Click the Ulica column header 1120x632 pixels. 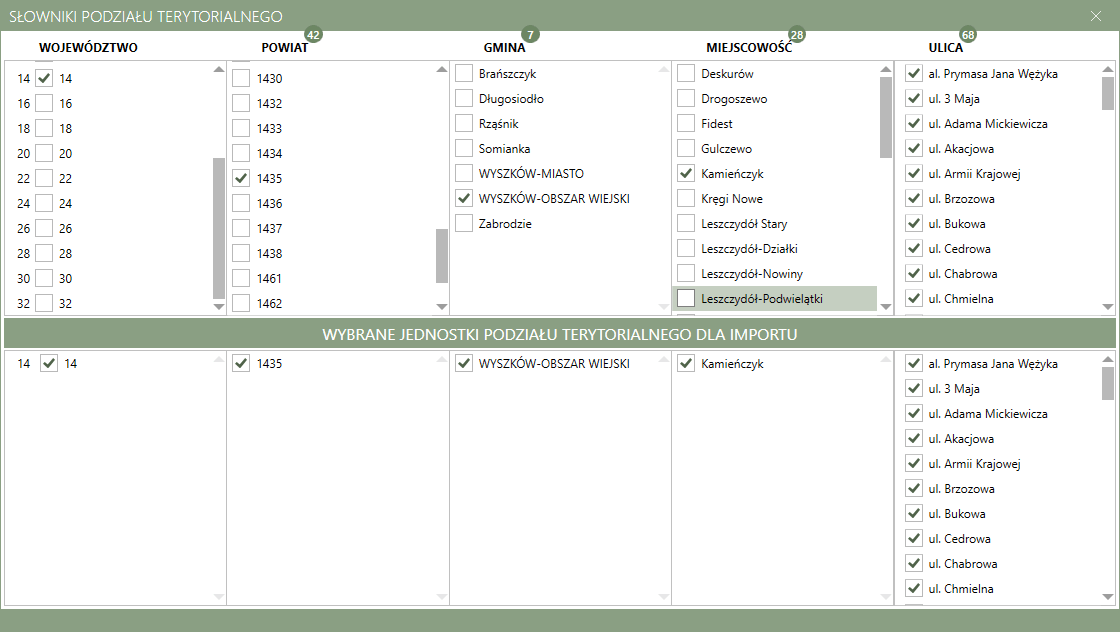(x=945, y=48)
